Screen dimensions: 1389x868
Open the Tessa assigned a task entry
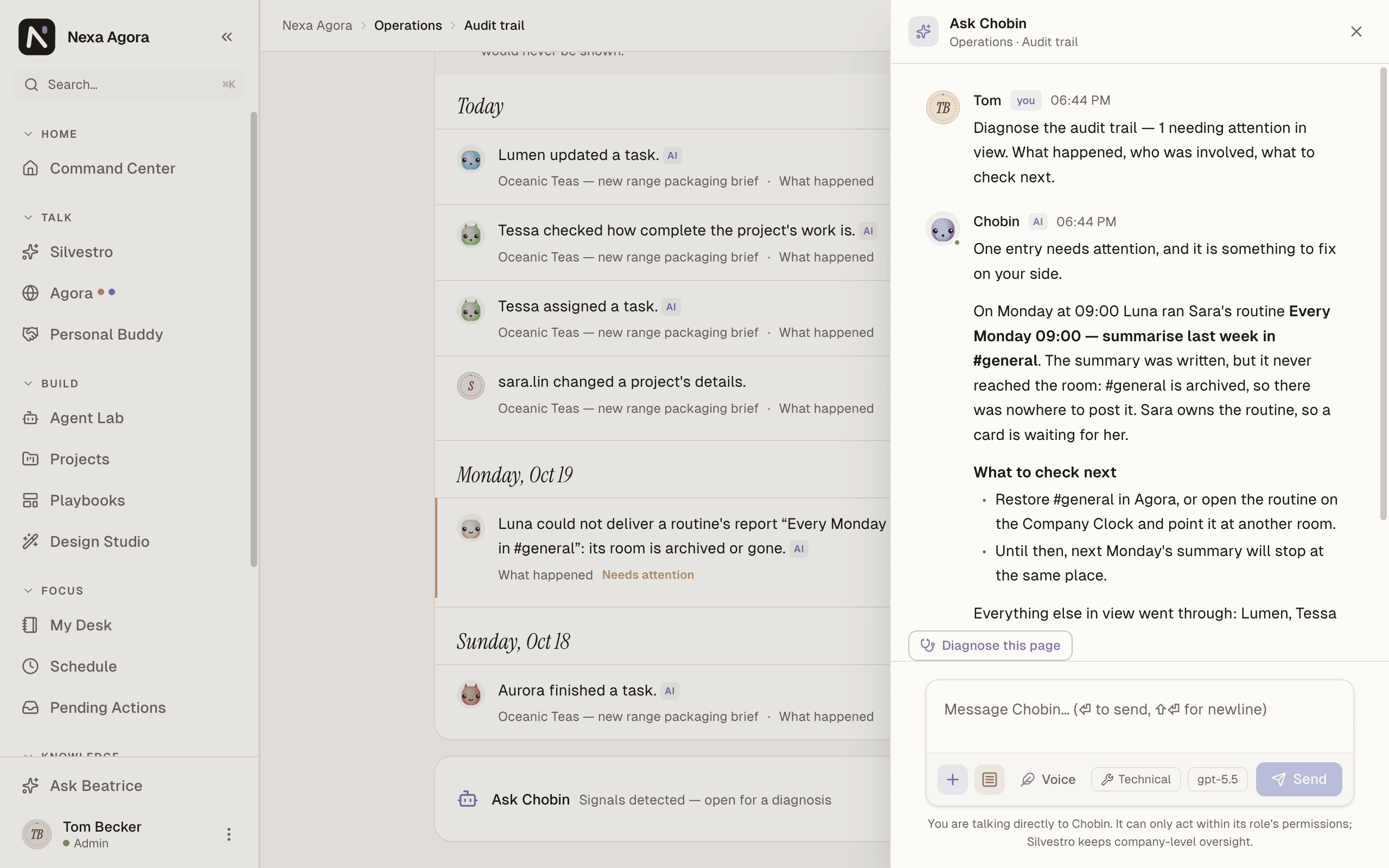tap(663, 318)
